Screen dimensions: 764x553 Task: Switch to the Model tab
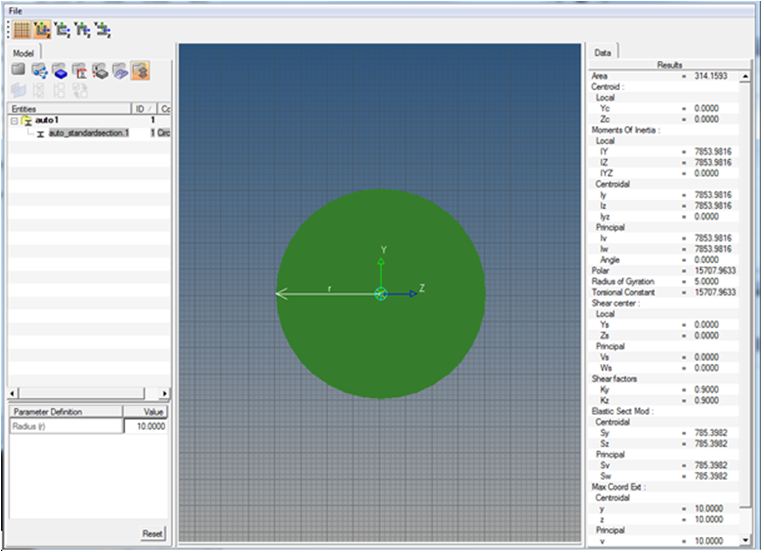23,53
